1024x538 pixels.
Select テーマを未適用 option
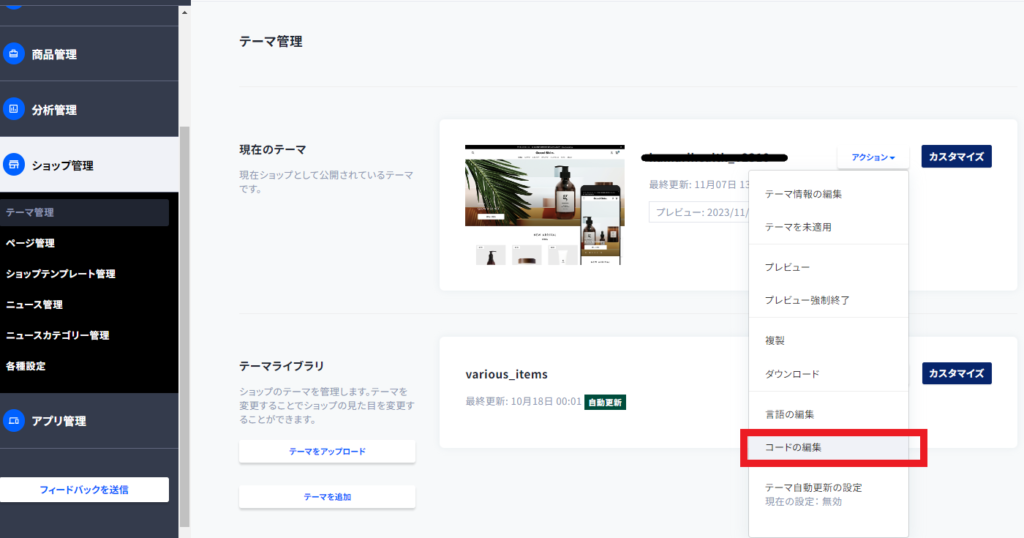tap(798, 227)
